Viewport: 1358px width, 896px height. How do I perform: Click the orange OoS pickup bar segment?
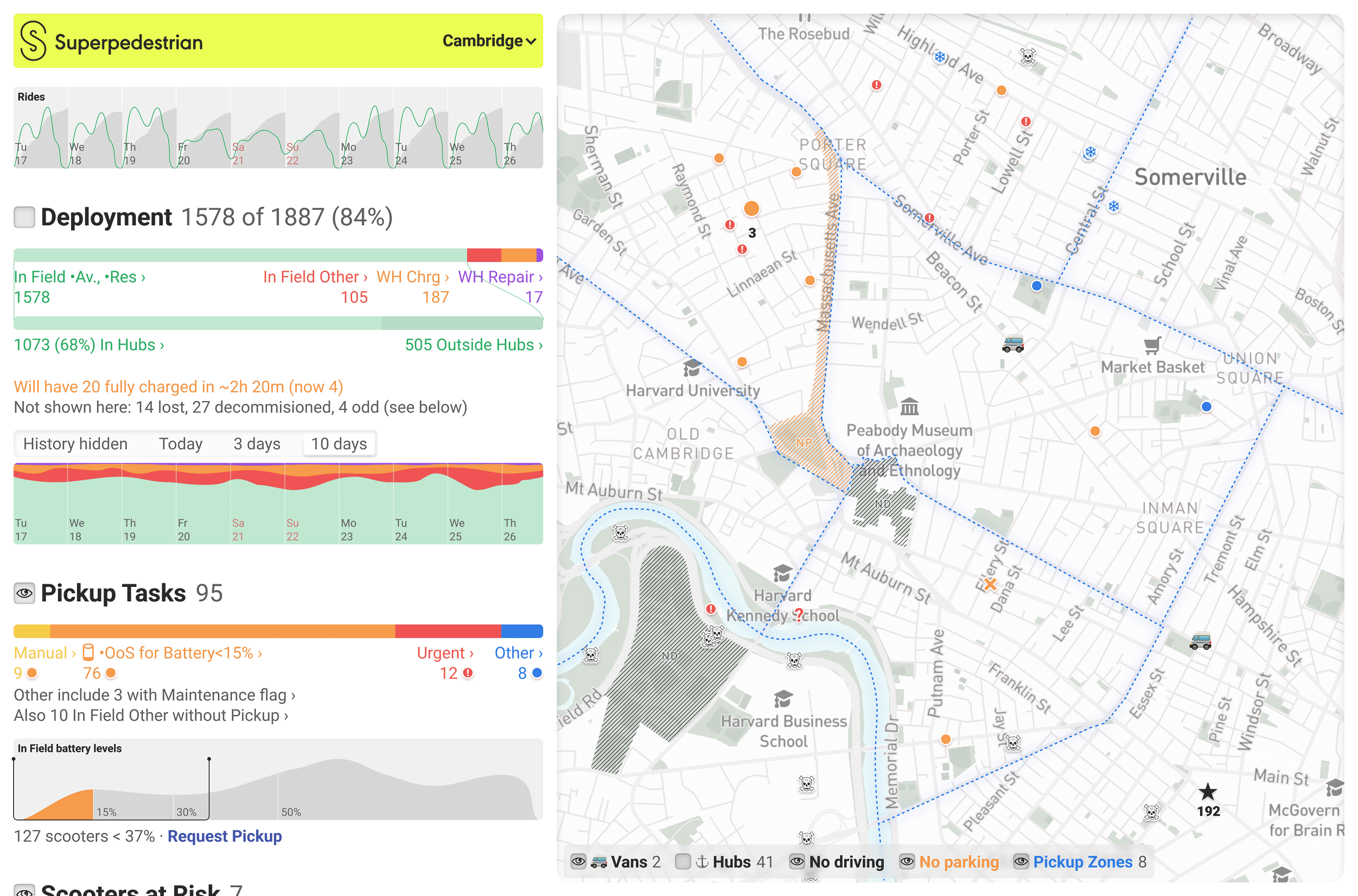coord(223,631)
